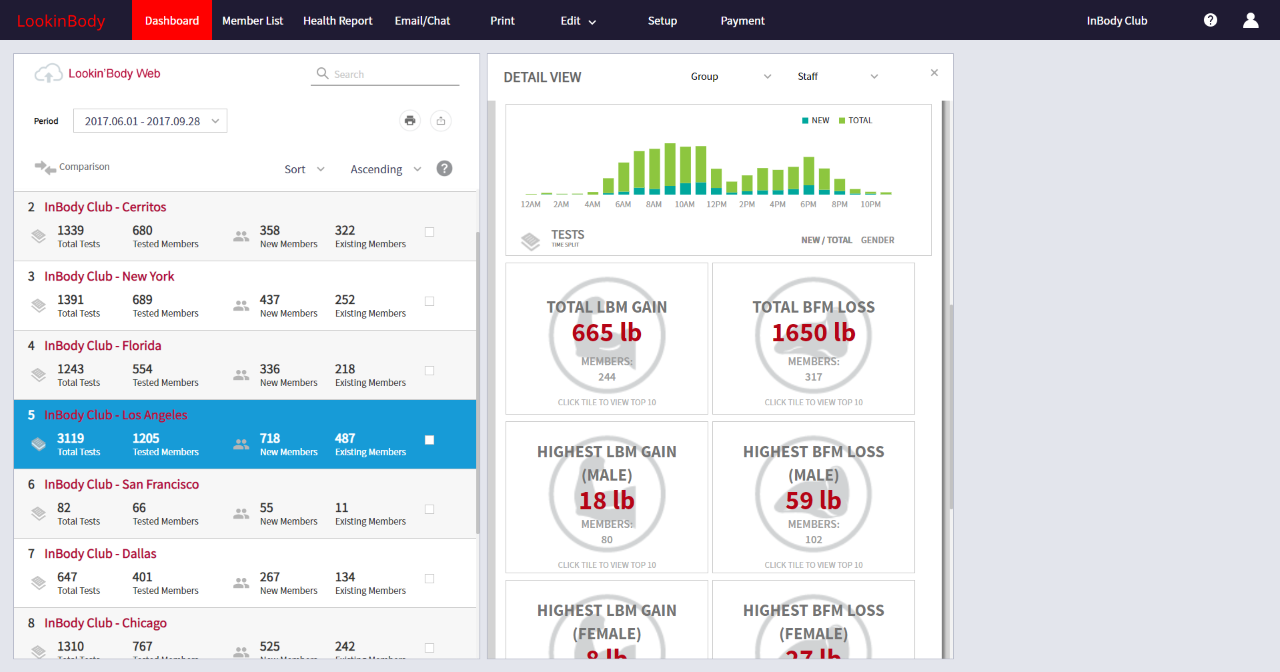Click the members people icon in Dallas row
1280x672 pixels.
[x=241, y=582]
